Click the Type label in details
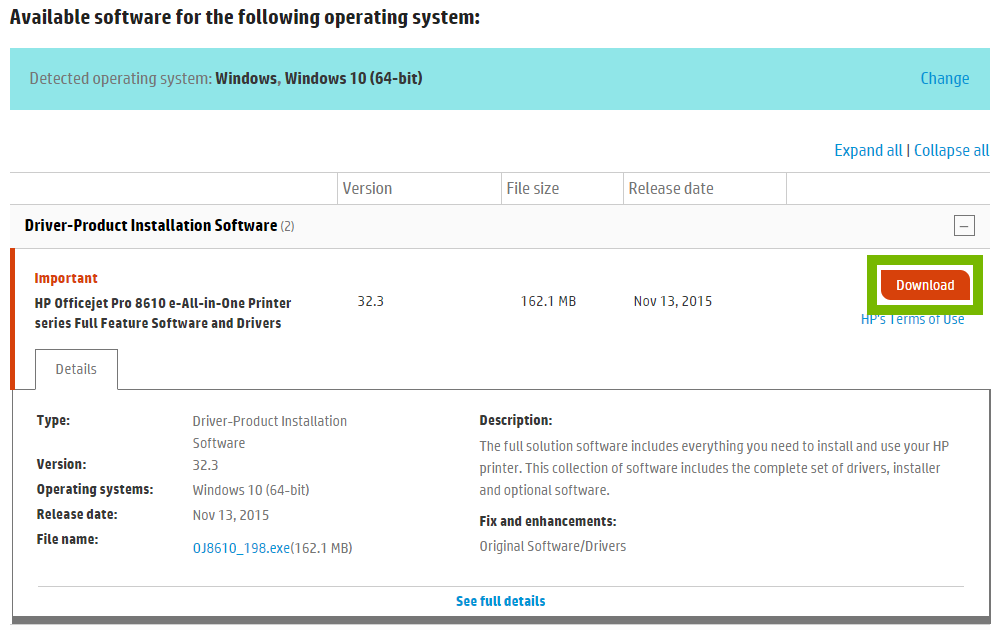Screen dimensions: 998x630 tap(53, 420)
